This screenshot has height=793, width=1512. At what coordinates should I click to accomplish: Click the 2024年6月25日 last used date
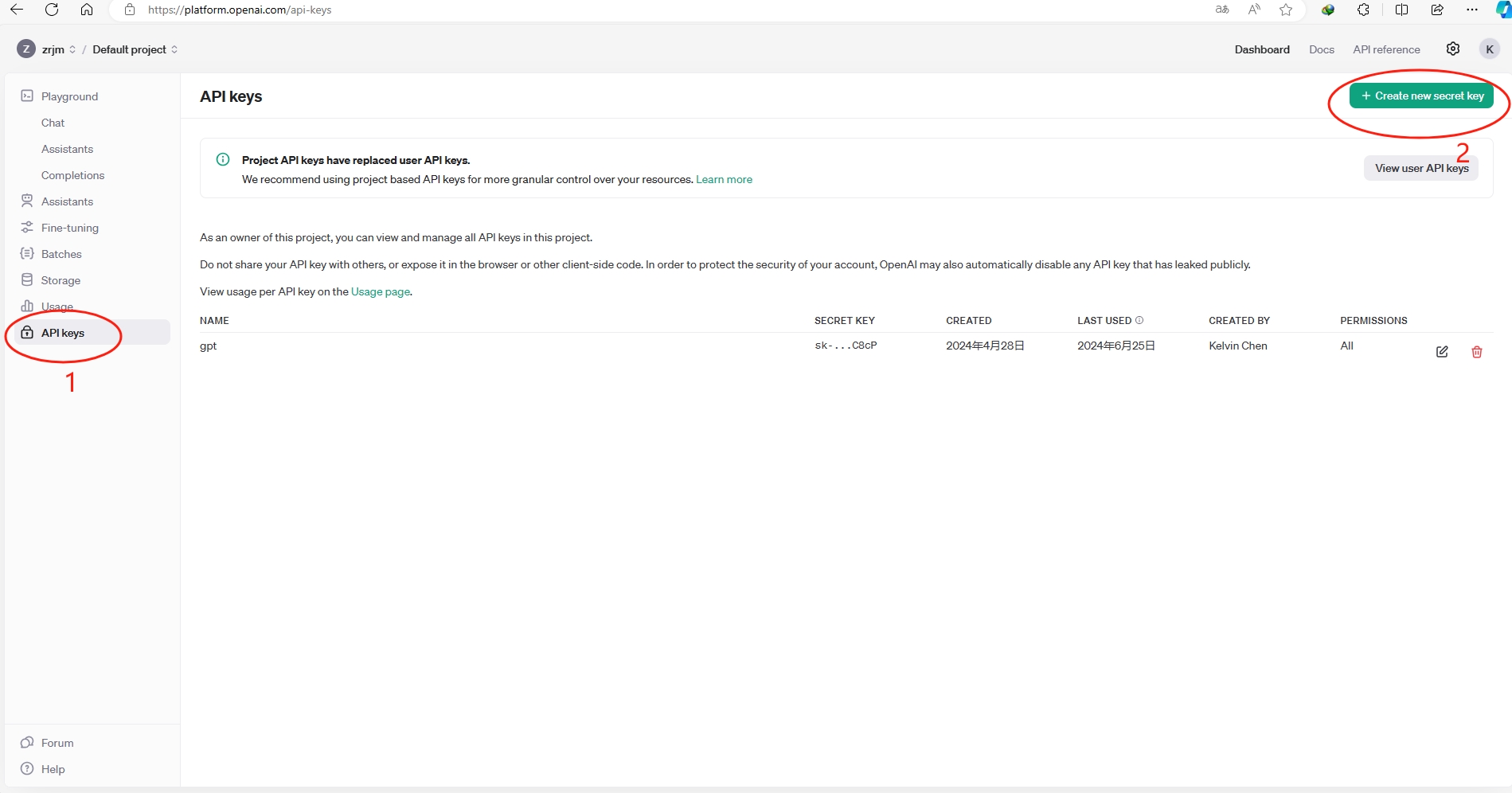tap(1116, 346)
